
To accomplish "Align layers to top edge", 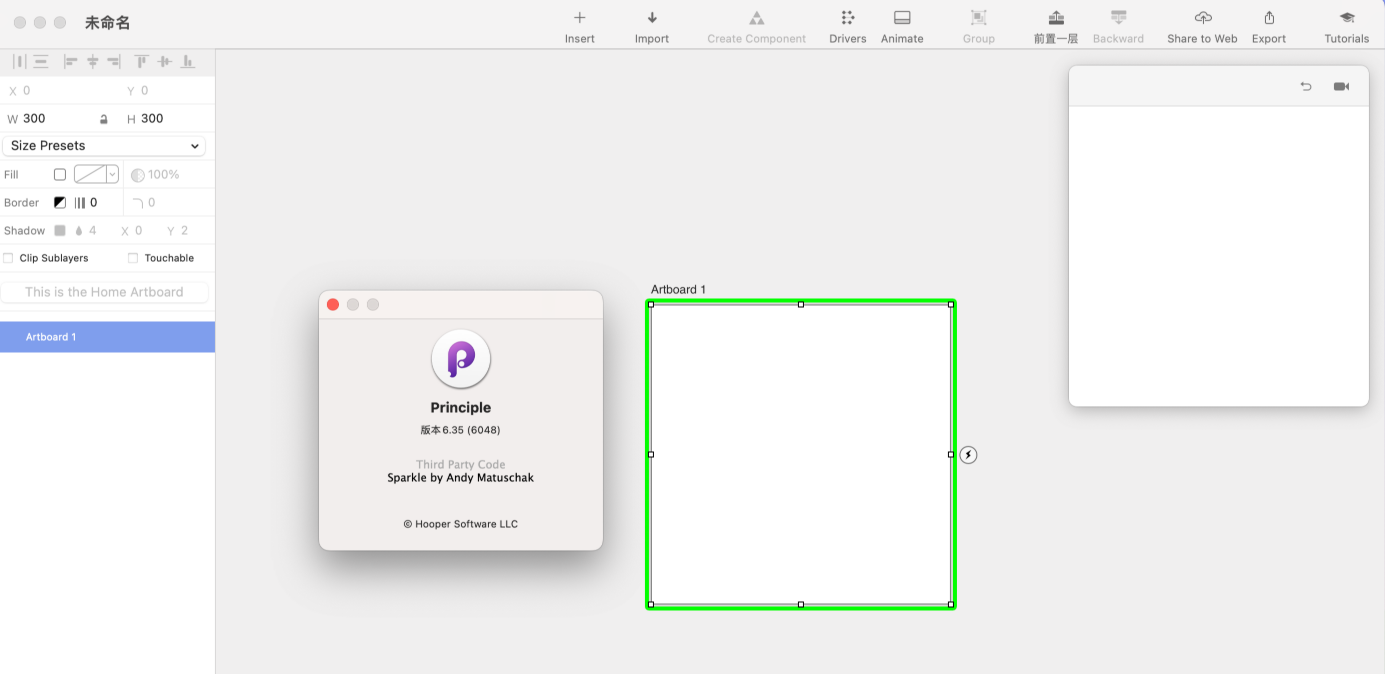I will (142, 62).
